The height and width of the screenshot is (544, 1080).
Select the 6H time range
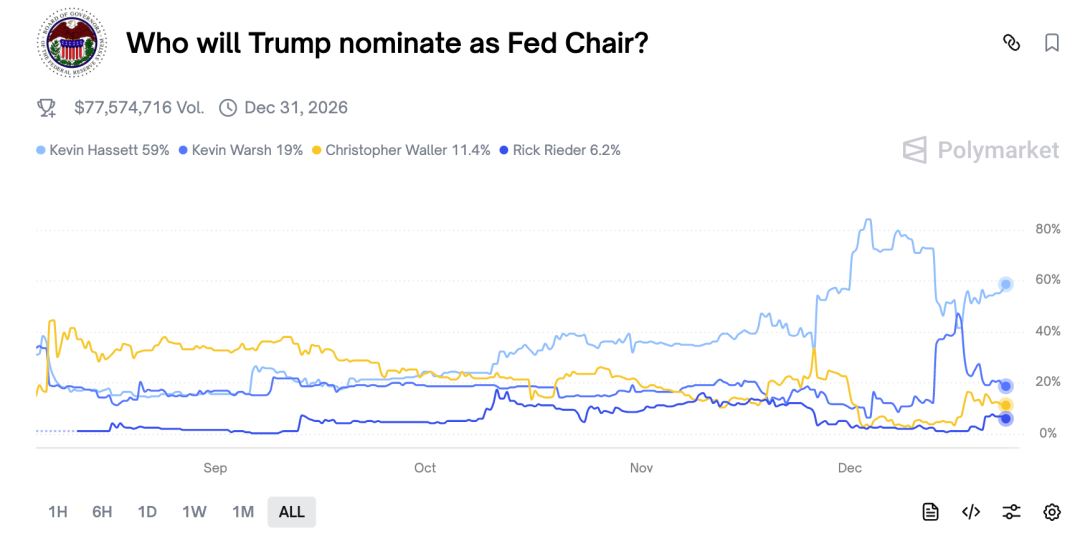click(x=102, y=512)
